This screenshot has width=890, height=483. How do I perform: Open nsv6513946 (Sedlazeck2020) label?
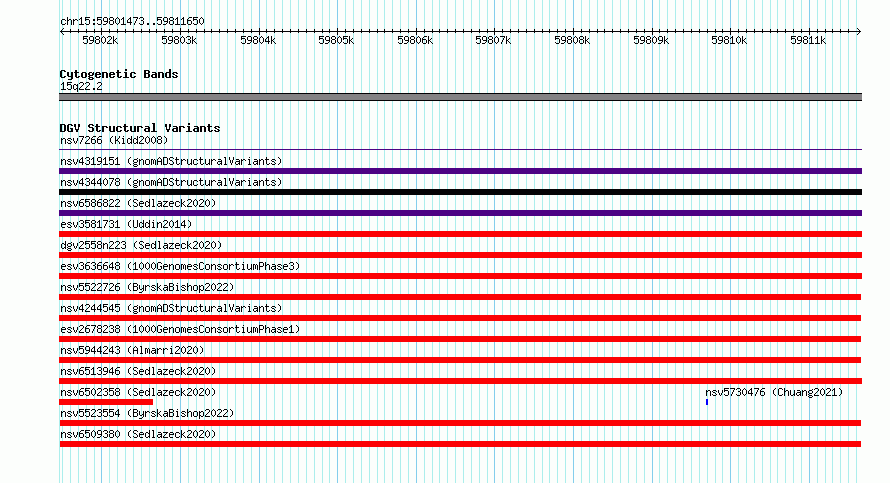point(138,371)
